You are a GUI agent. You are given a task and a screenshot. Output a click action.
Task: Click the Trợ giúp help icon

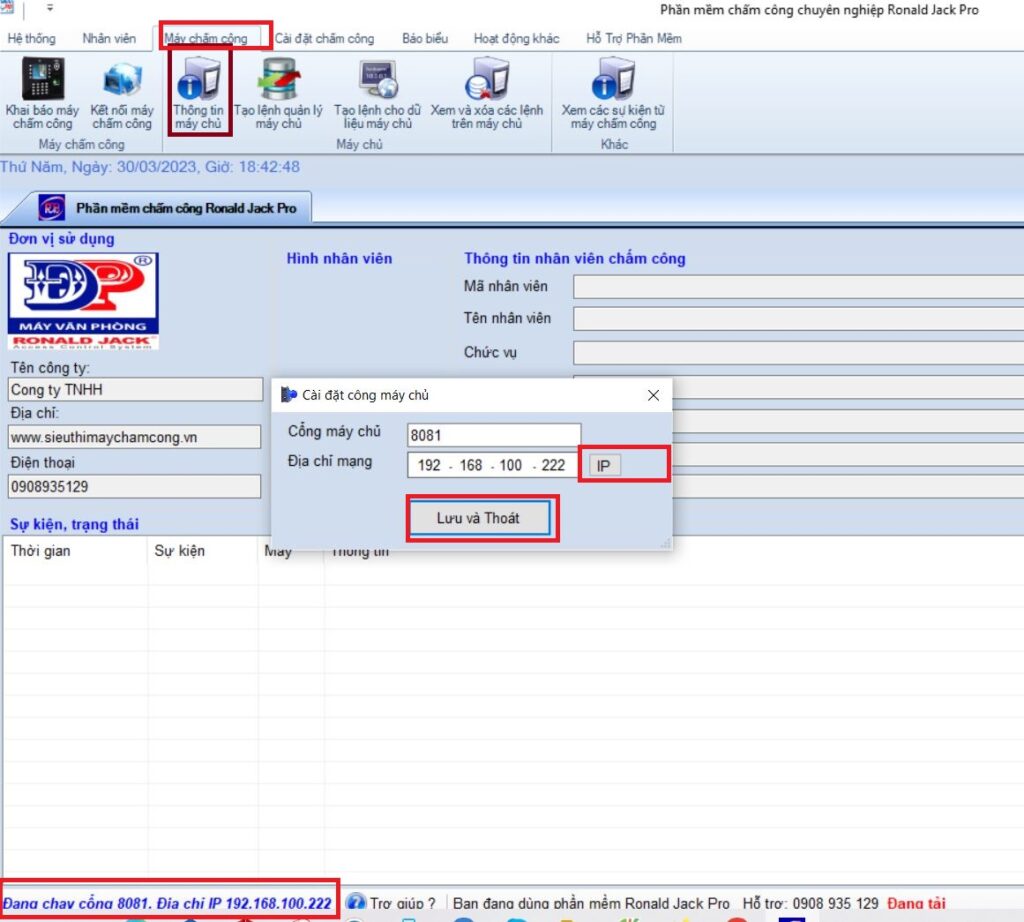(x=356, y=902)
